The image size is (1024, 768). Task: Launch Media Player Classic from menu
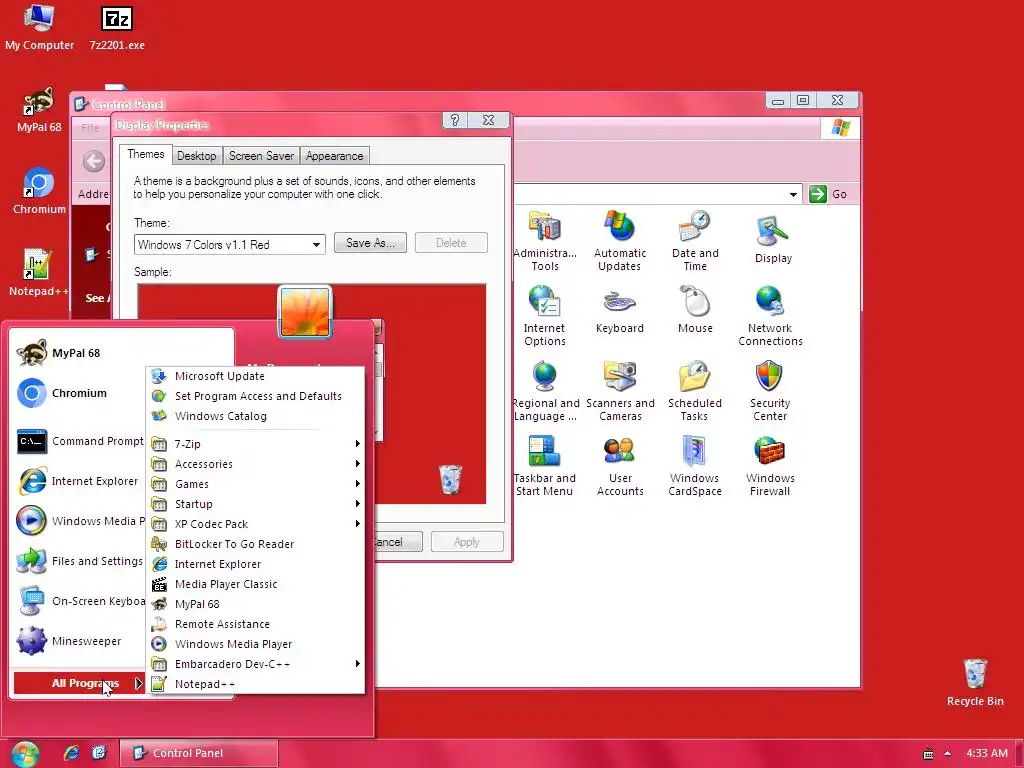point(256,584)
